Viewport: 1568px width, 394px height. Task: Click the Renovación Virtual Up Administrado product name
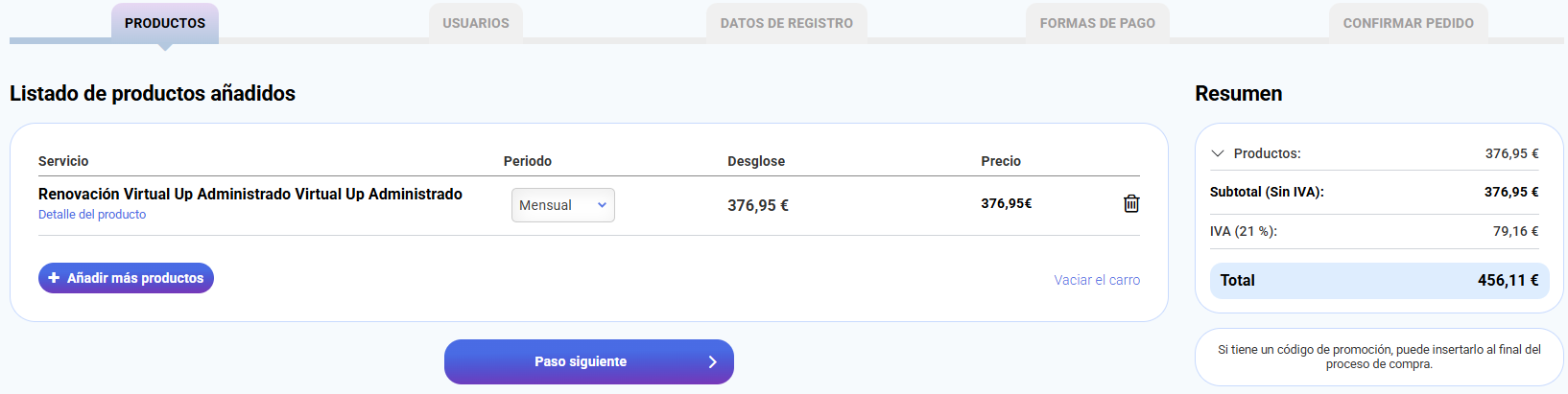249,194
